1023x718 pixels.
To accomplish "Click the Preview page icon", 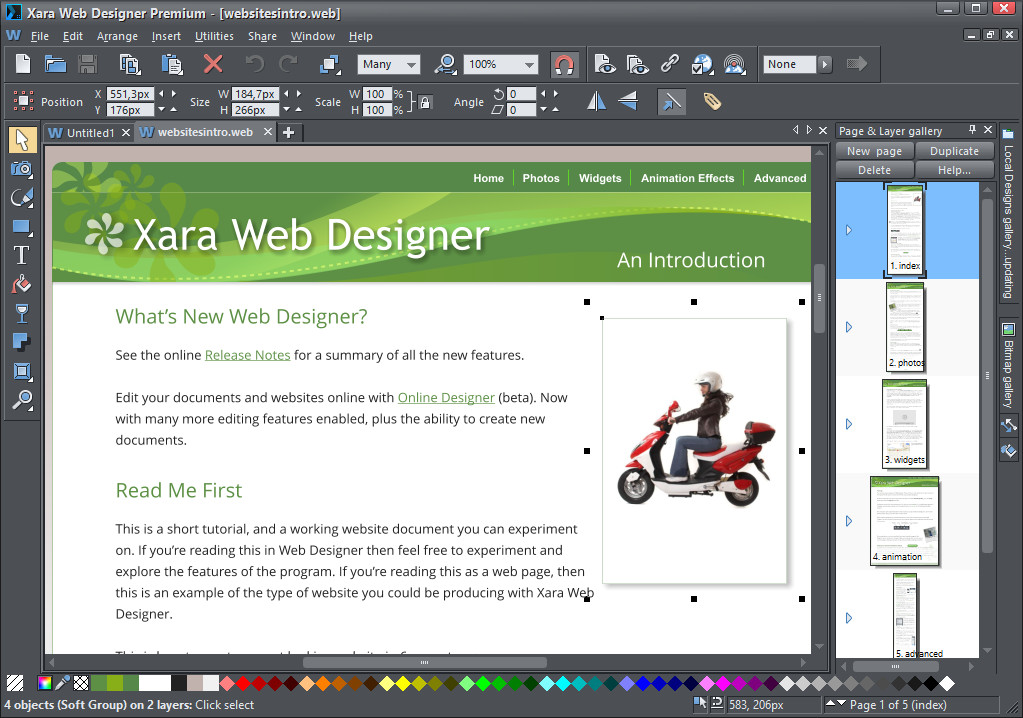I will click(605, 64).
